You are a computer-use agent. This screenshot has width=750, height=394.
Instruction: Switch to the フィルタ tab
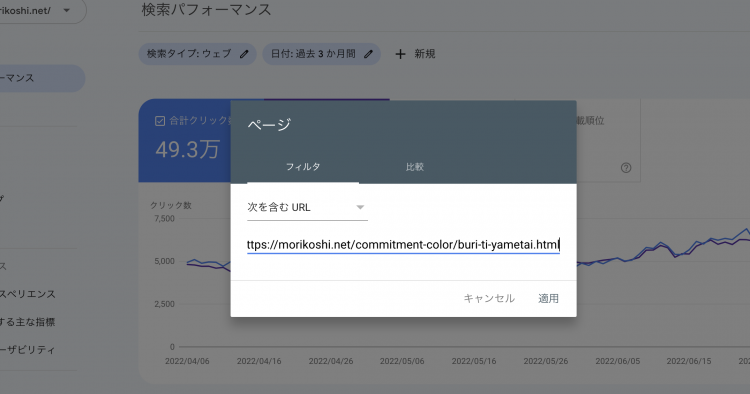pos(303,167)
